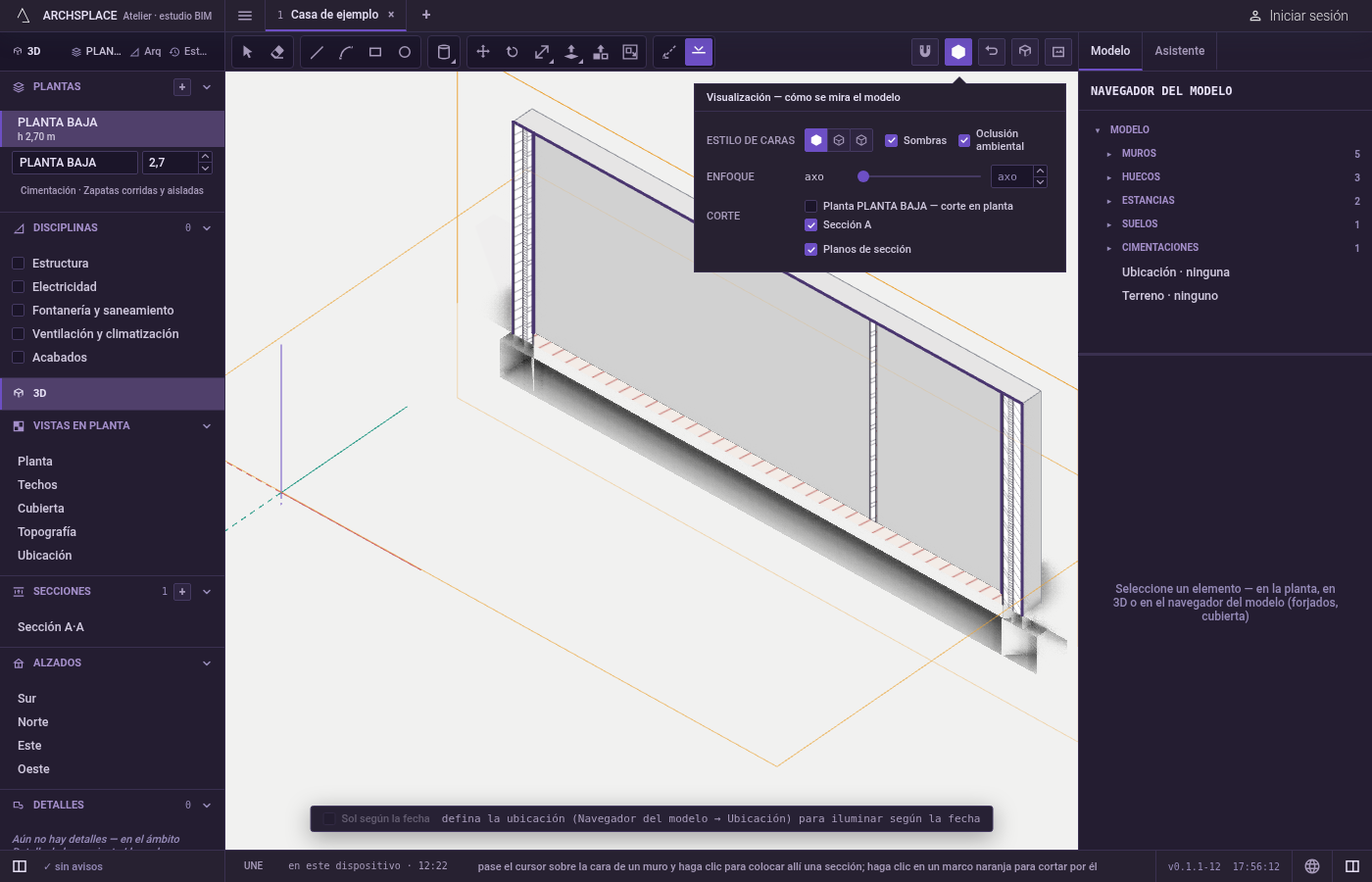1372x882 pixels.
Task: Expand the Cimentaciones tree node
Action: point(1108,248)
